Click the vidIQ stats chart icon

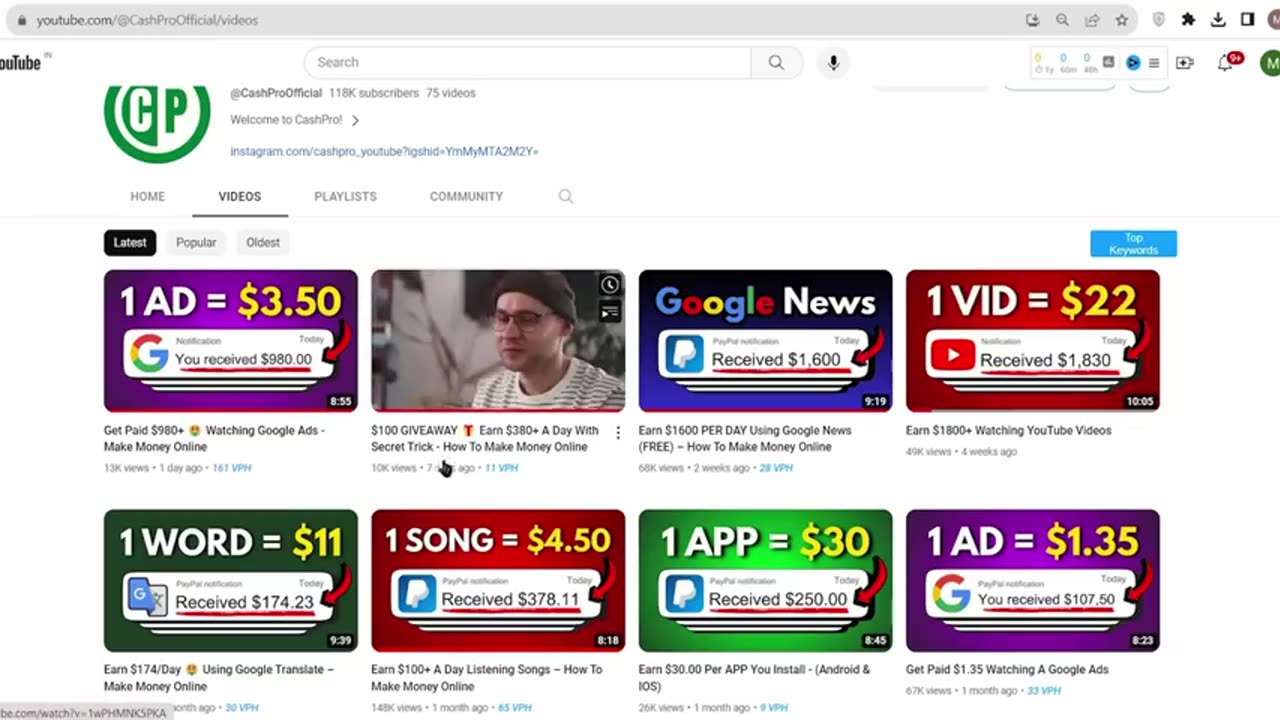pyautogui.click(x=1108, y=62)
